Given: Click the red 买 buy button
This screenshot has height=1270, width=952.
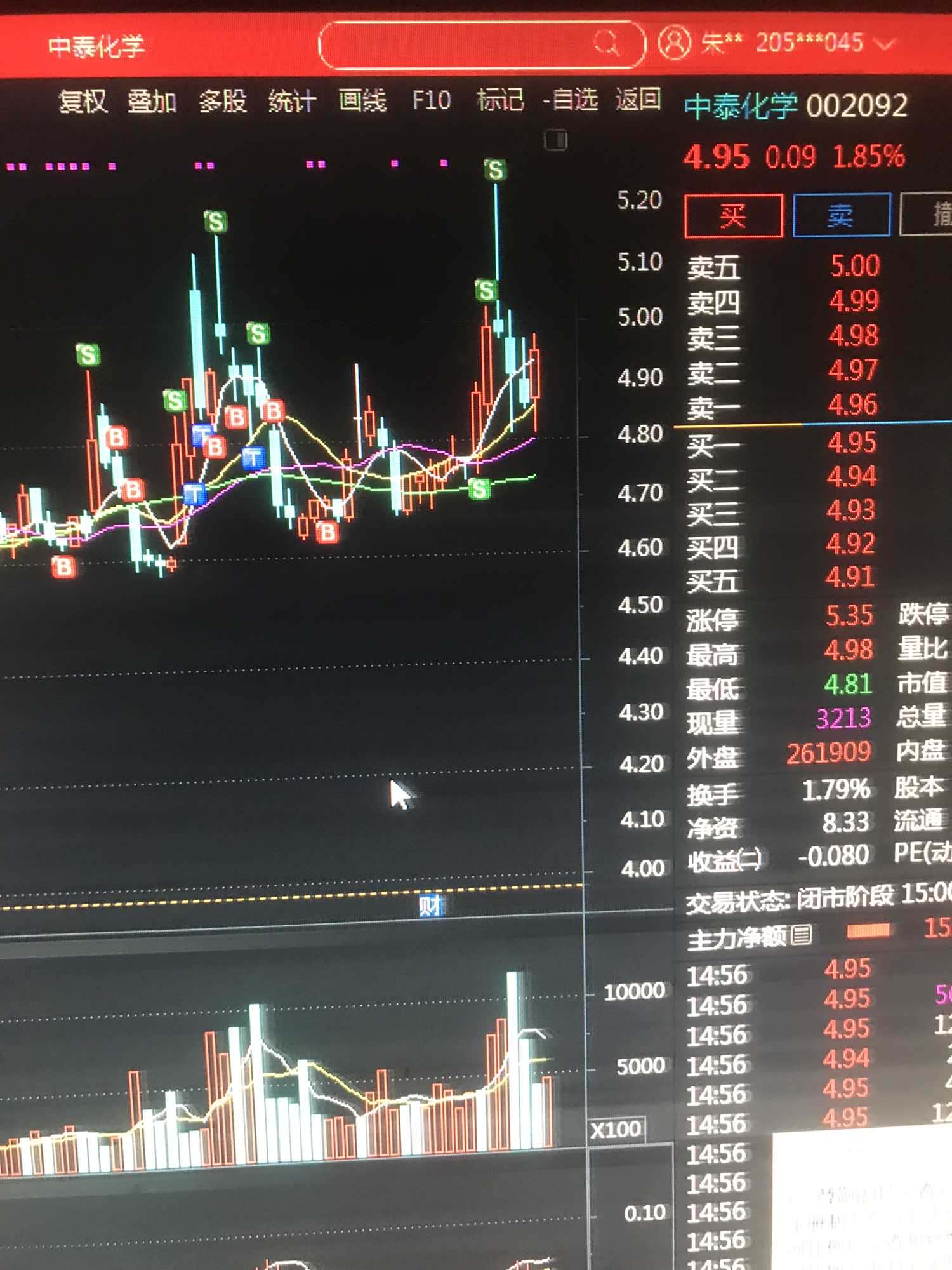Looking at the screenshot, I should tap(733, 216).
